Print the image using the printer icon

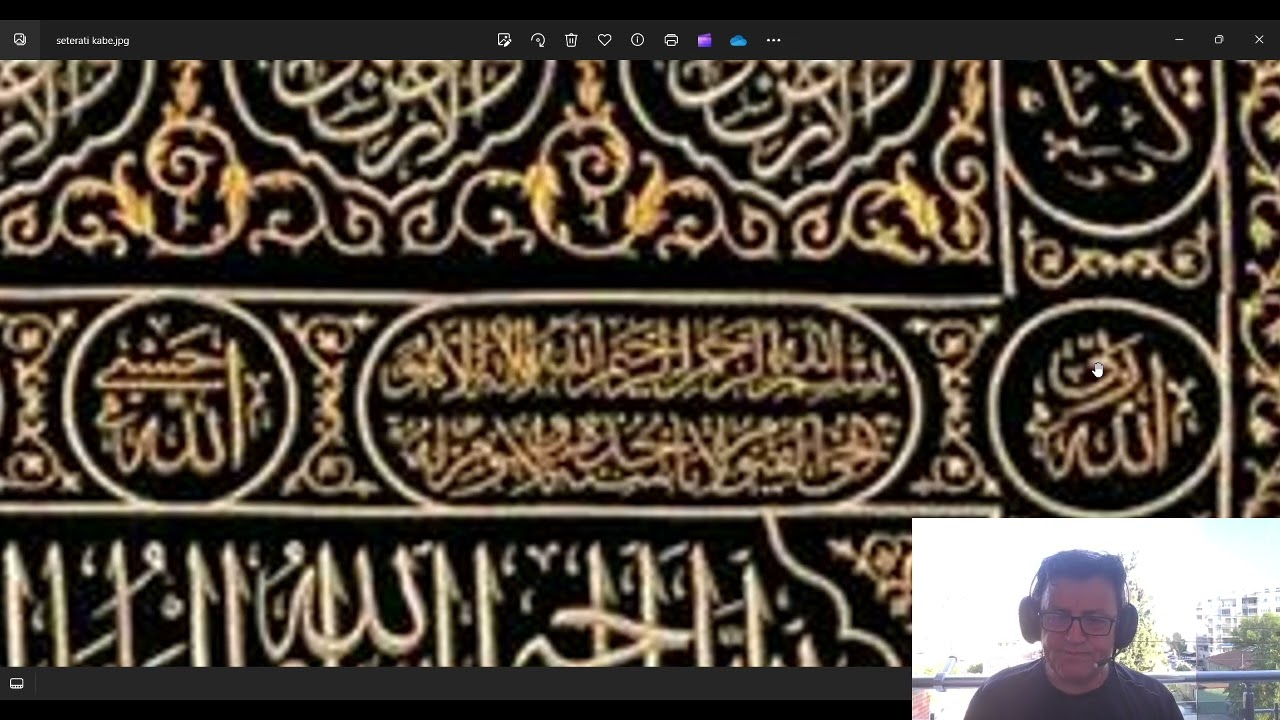(671, 40)
